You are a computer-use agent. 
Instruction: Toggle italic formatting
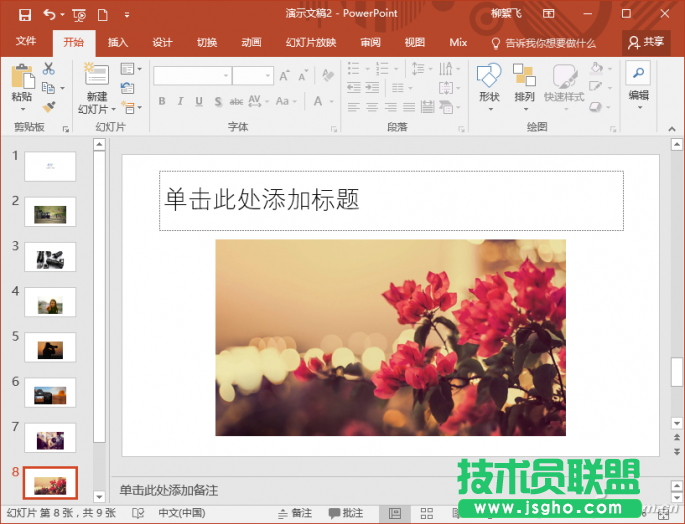180,102
